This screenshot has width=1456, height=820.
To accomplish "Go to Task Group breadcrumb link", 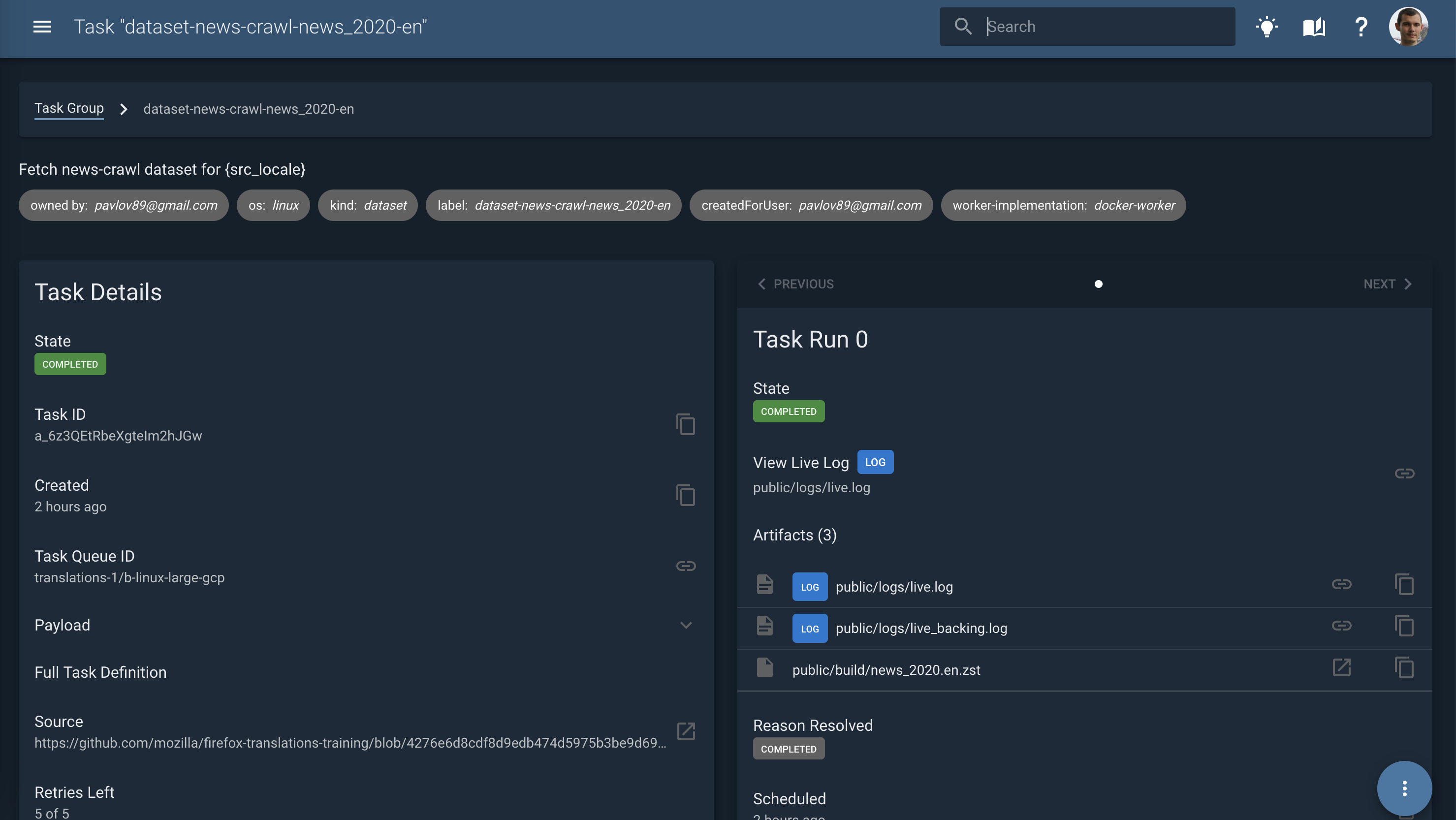I will click(69, 108).
